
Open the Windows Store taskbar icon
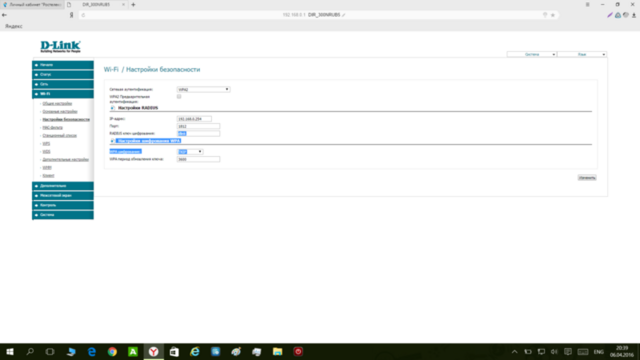click(x=174, y=351)
